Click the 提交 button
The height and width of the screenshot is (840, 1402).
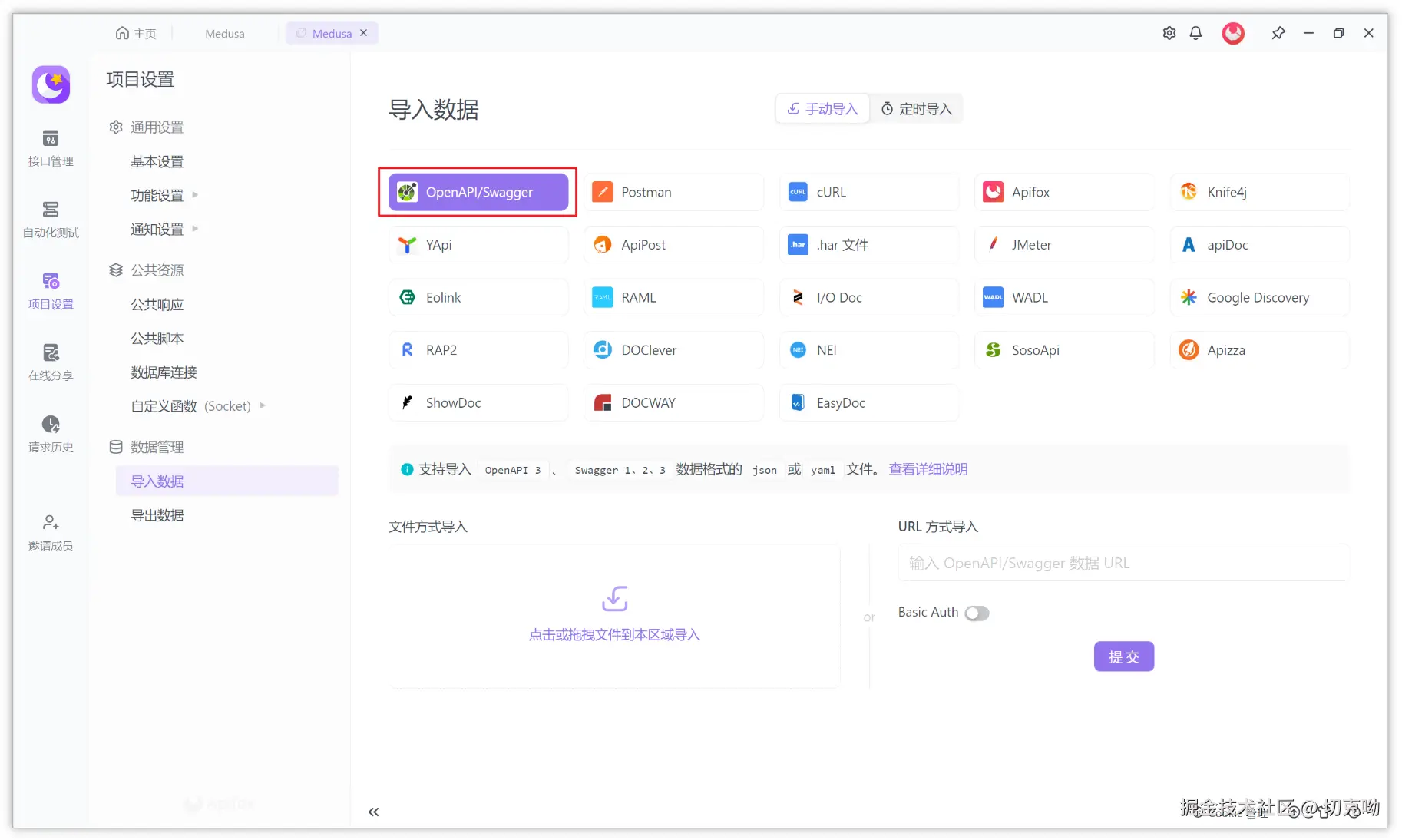[x=1124, y=656]
